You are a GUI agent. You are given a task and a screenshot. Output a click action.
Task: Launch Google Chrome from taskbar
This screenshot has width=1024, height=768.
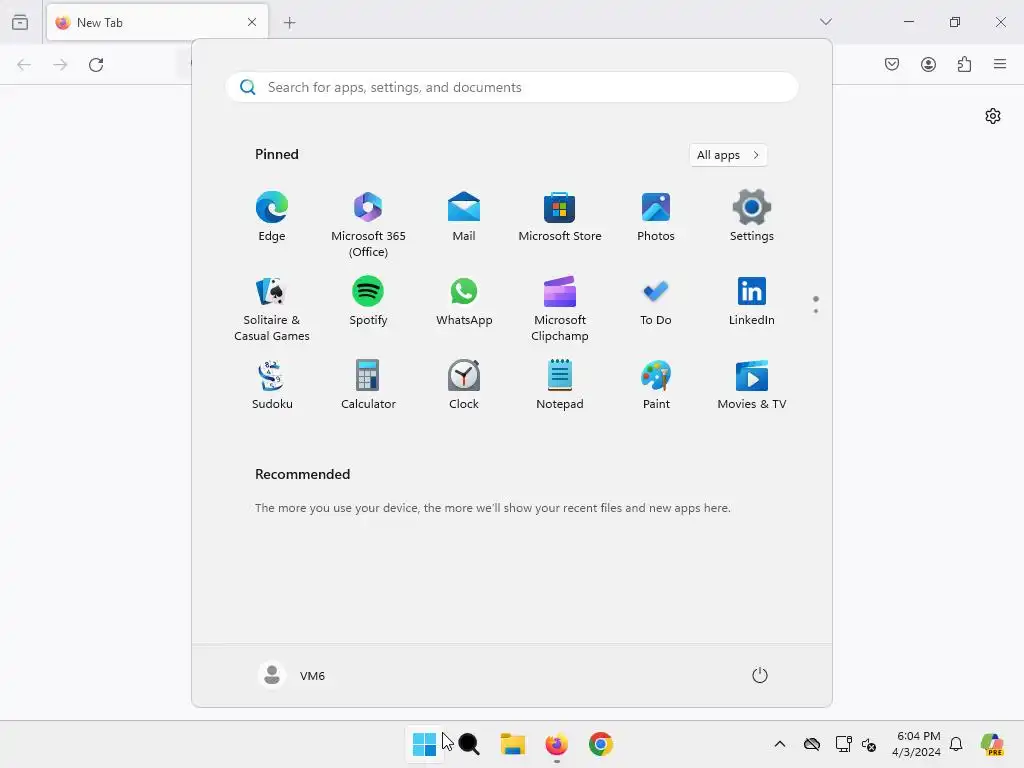(601, 744)
